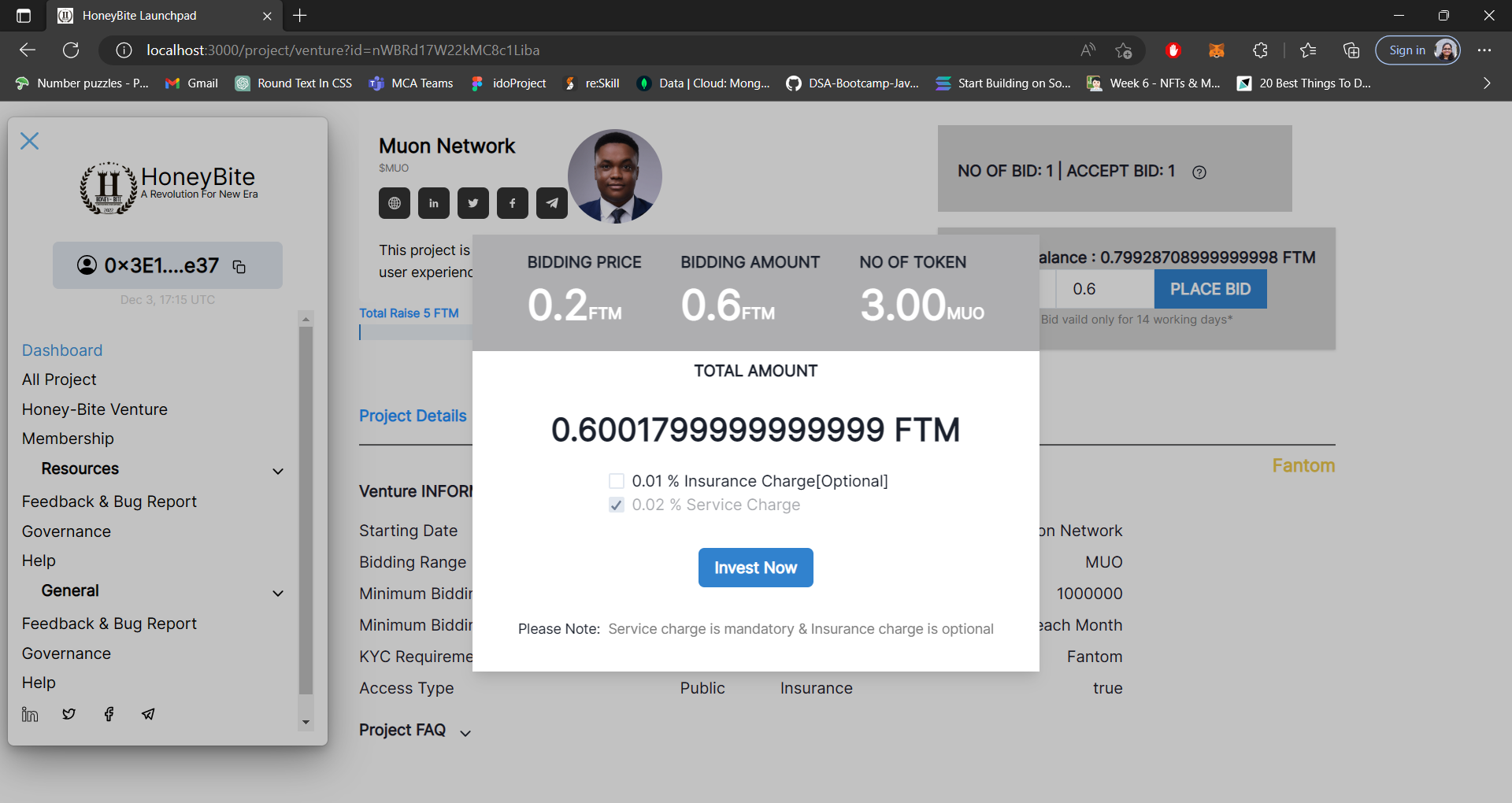The height and width of the screenshot is (803, 1512).
Task: Enable the 0.01 % Insurance Charge checkbox
Action: [x=617, y=481]
